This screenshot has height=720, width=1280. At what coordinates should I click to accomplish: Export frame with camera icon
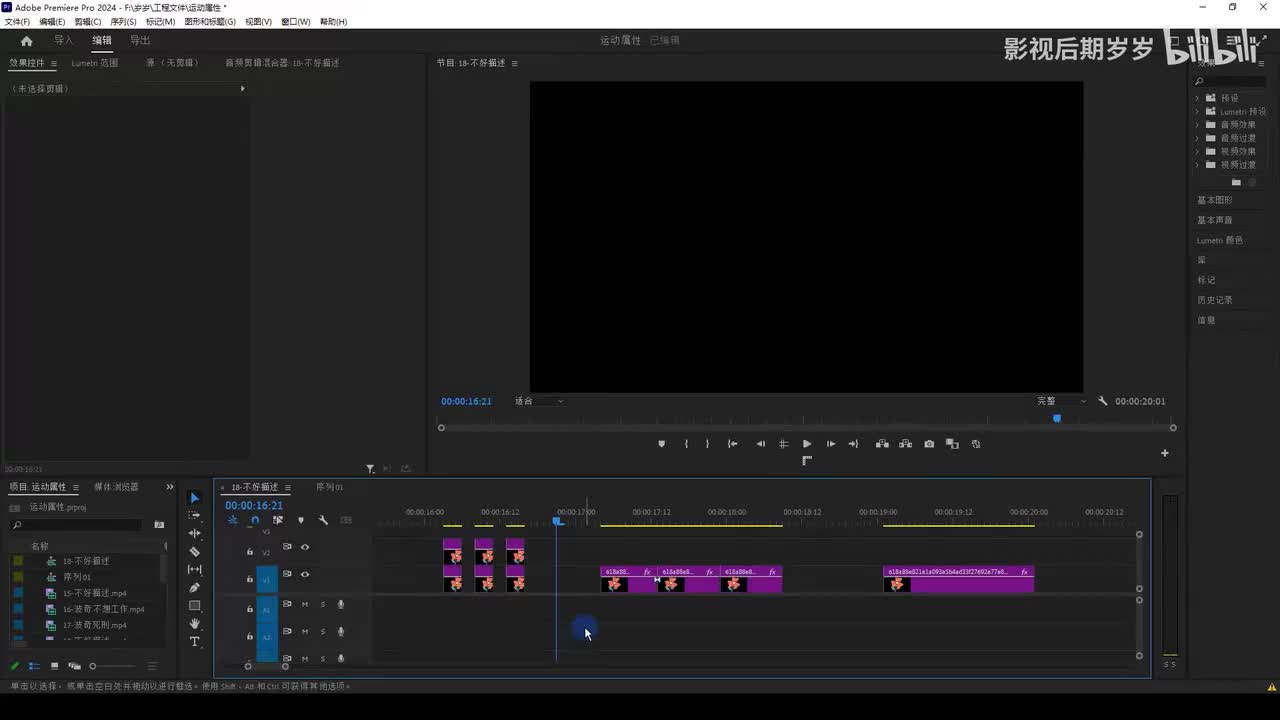tap(929, 444)
